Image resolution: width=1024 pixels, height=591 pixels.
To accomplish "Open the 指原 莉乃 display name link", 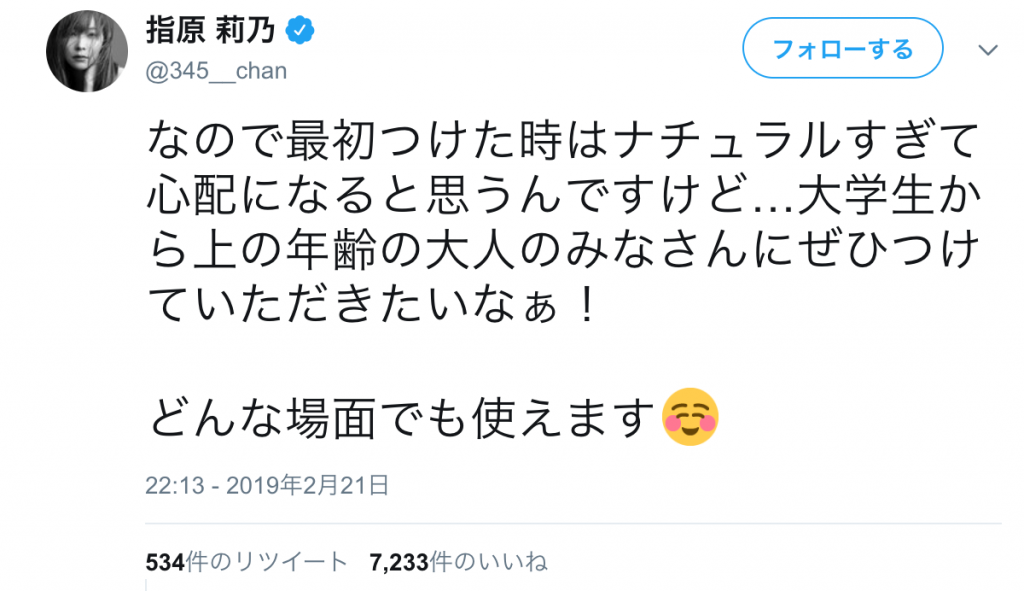I will click(x=210, y=33).
